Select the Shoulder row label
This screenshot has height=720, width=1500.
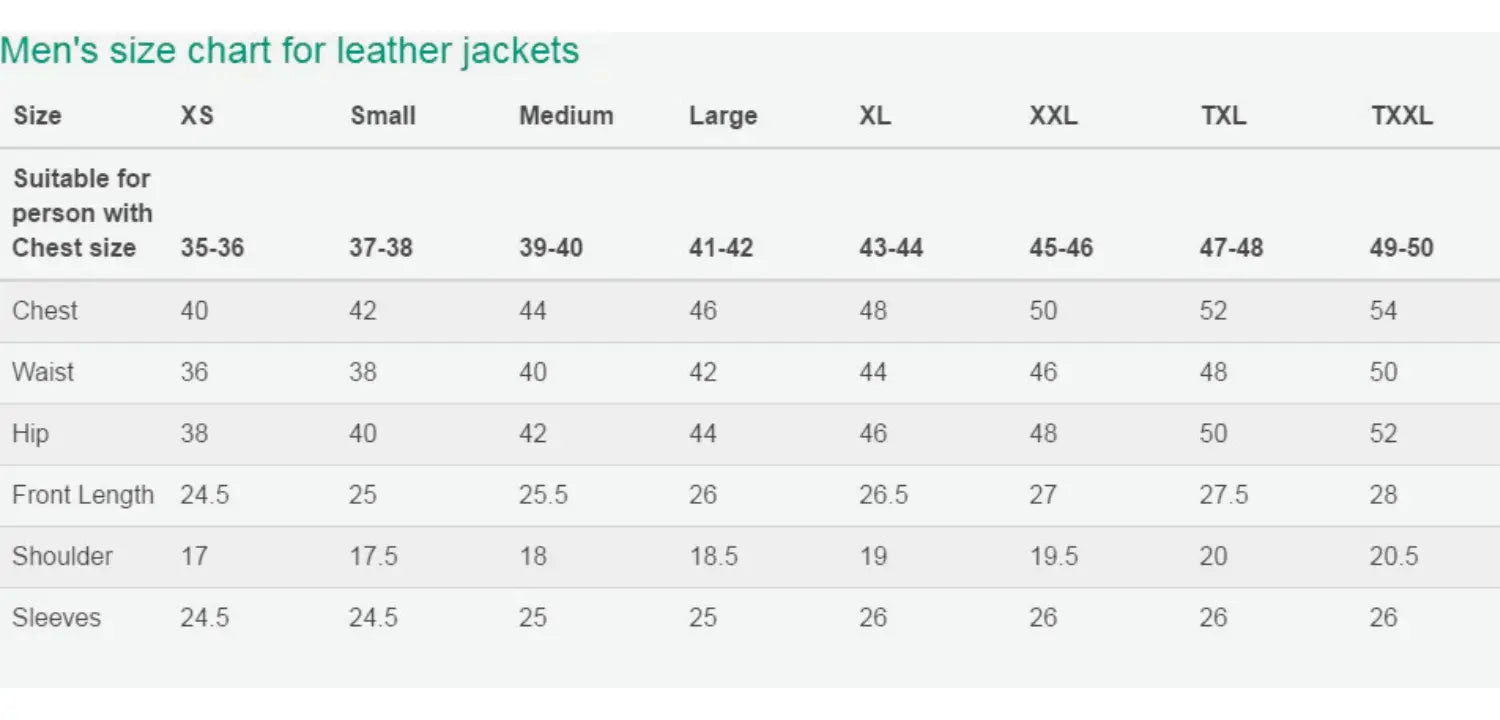pyautogui.click(x=62, y=556)
